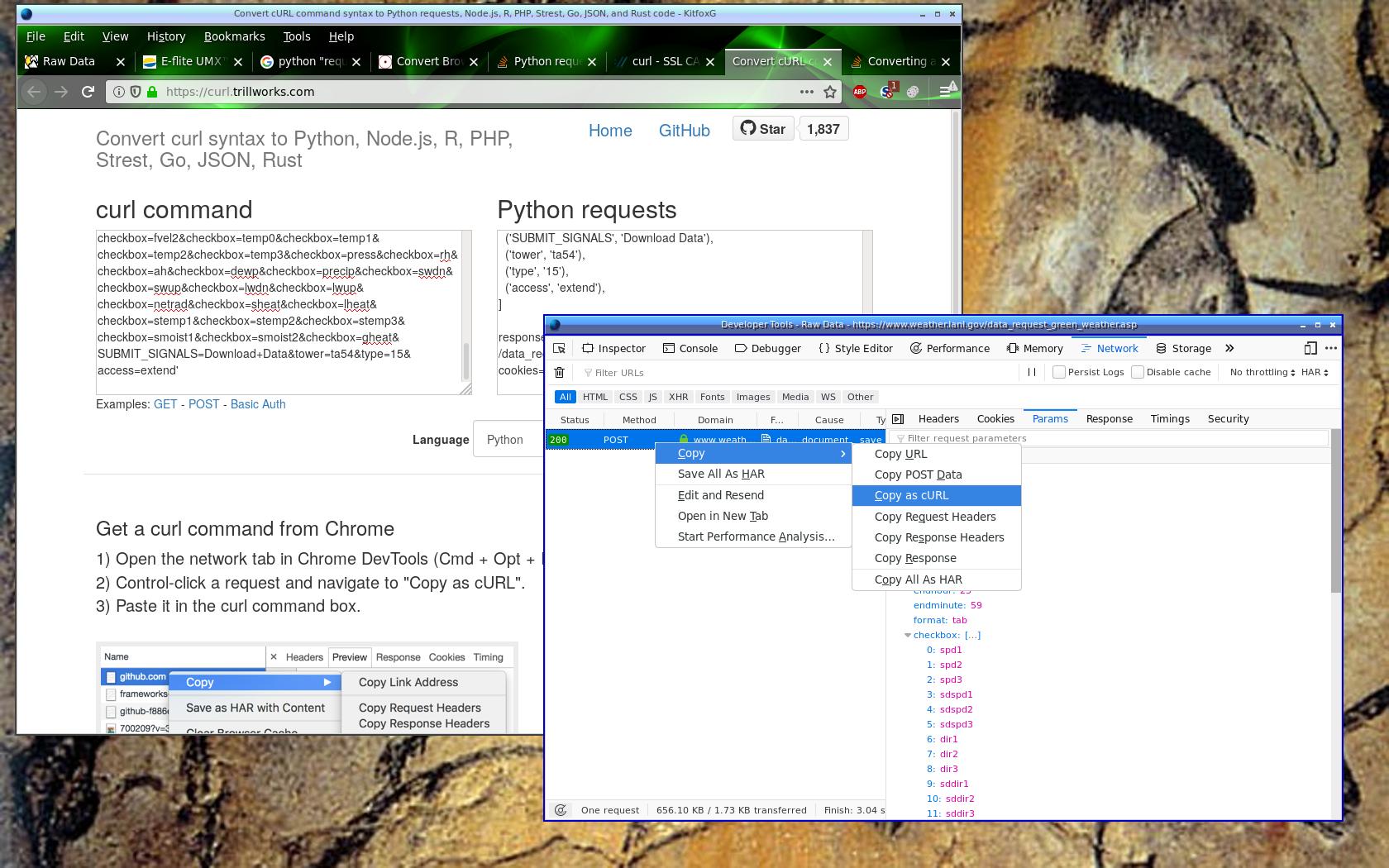Open the site information icon in the address bar
This screenshot has width=1389, height=868.
pyautogui.click(x=119, y=92)
